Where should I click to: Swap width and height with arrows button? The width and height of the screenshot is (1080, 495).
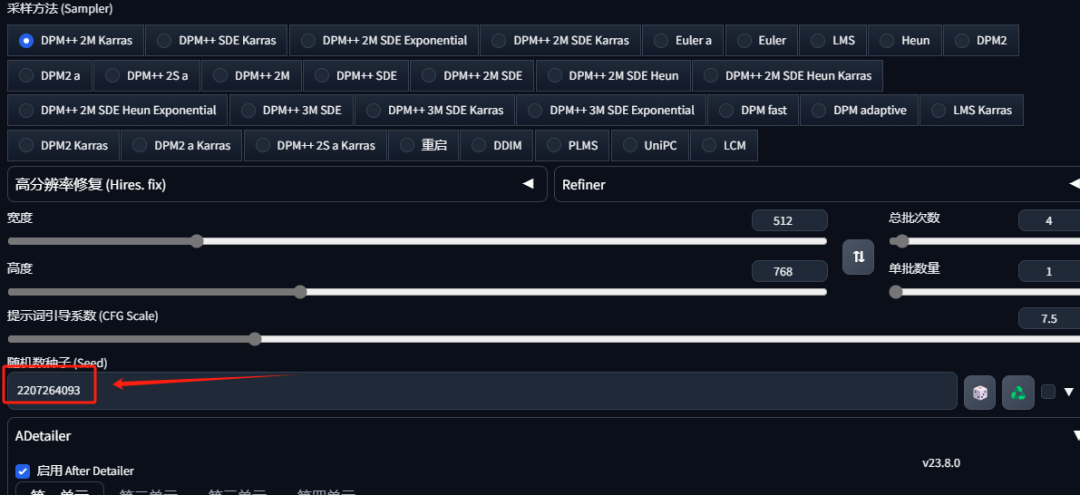(x=858, y=257)
